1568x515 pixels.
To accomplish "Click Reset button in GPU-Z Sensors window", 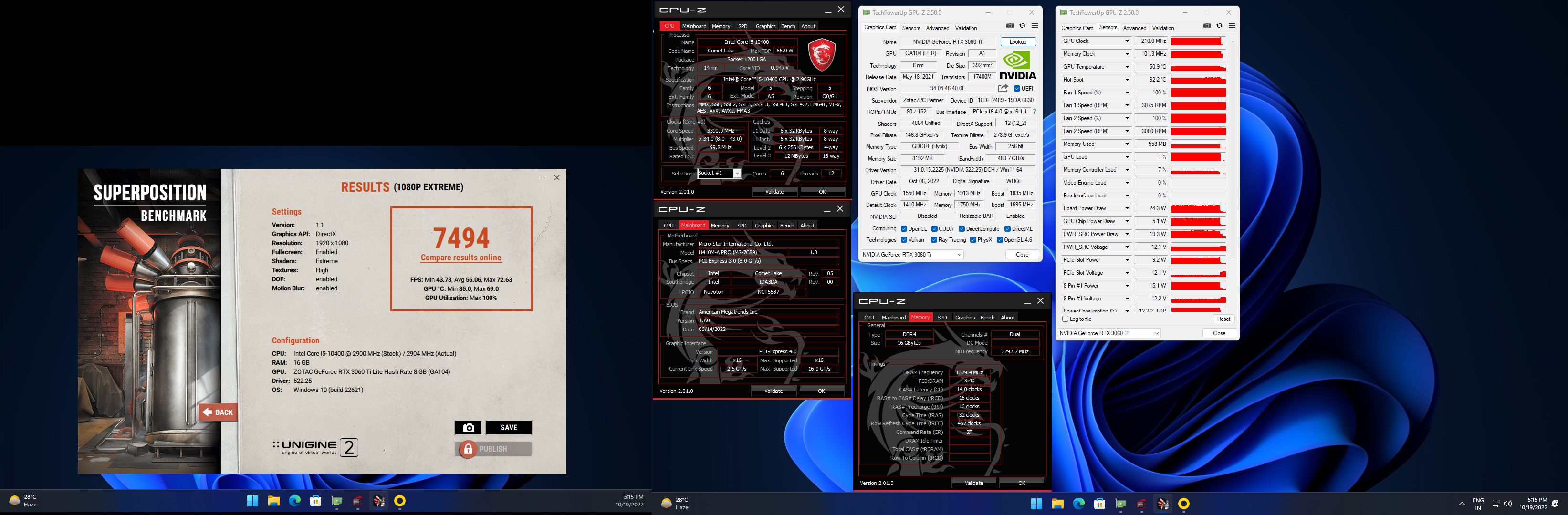I will [x=1223, y=319].
